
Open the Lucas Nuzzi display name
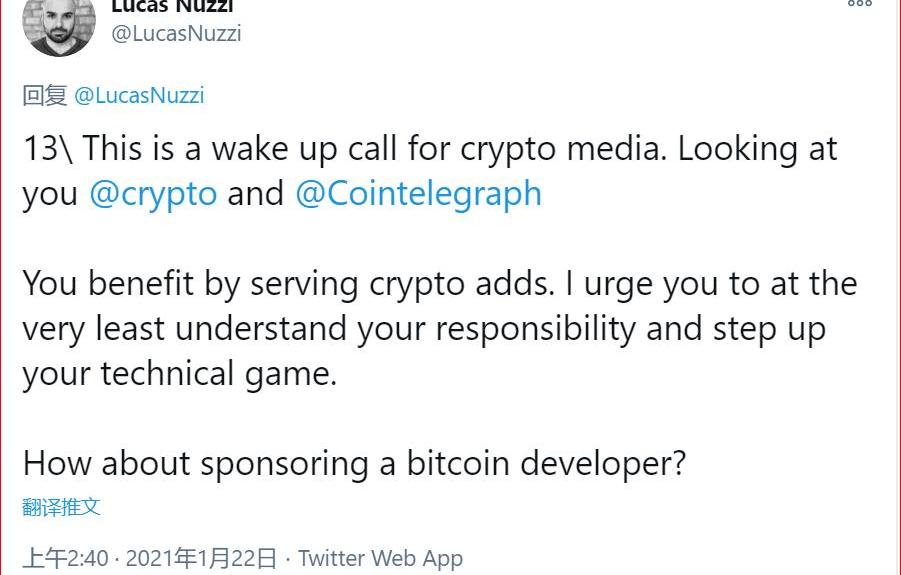pos(172,6)
